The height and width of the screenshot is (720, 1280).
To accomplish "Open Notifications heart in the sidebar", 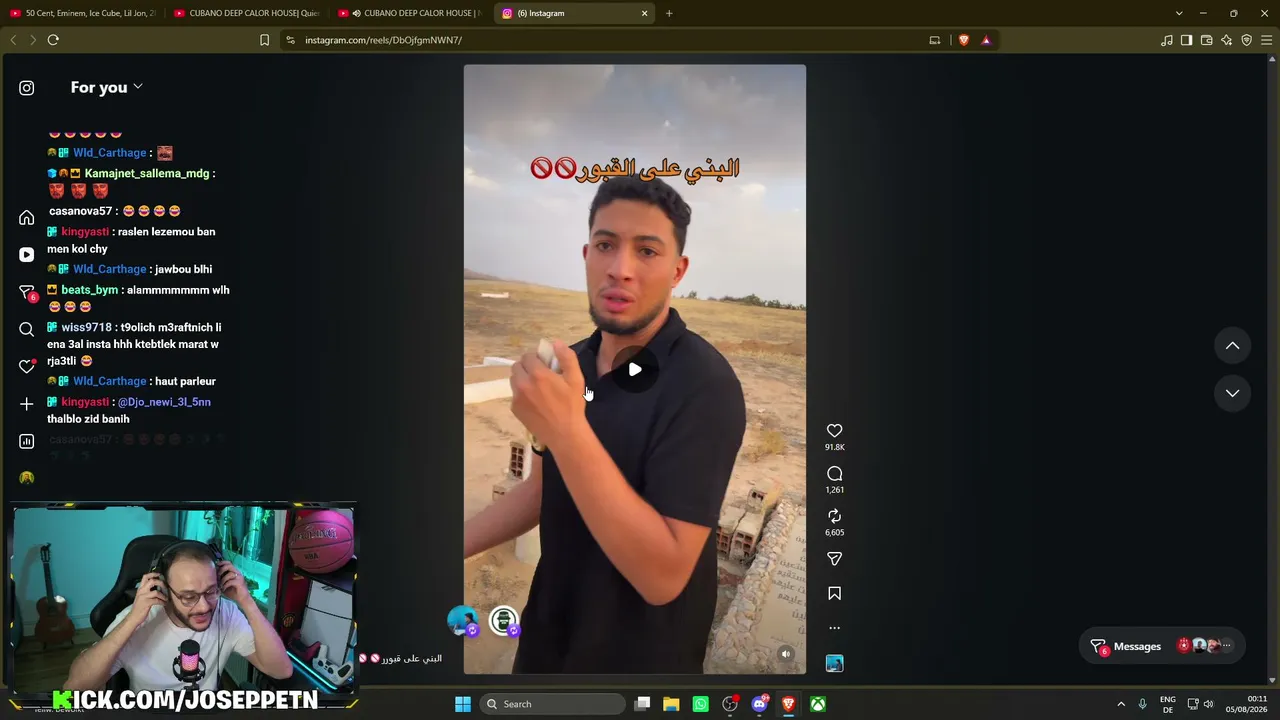I will coord(27,366).
